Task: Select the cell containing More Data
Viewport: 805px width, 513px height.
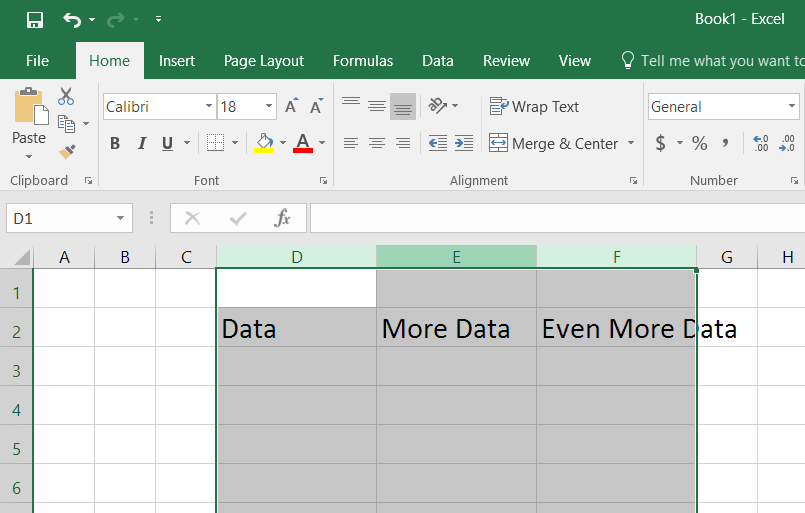Action: pos(456,327)
